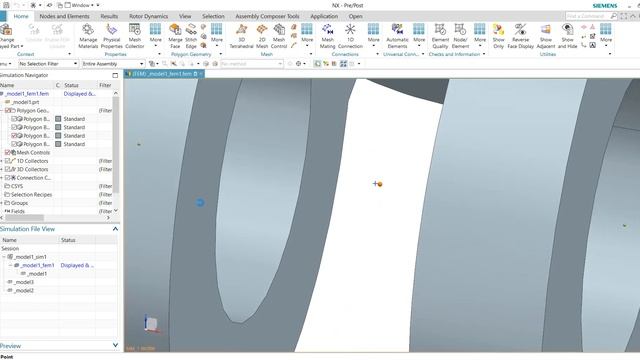Toggle 1D Collectors checkbox
The height and width of the screenshot is (360, 640).
pyautogui.click(x=8, y=161)
